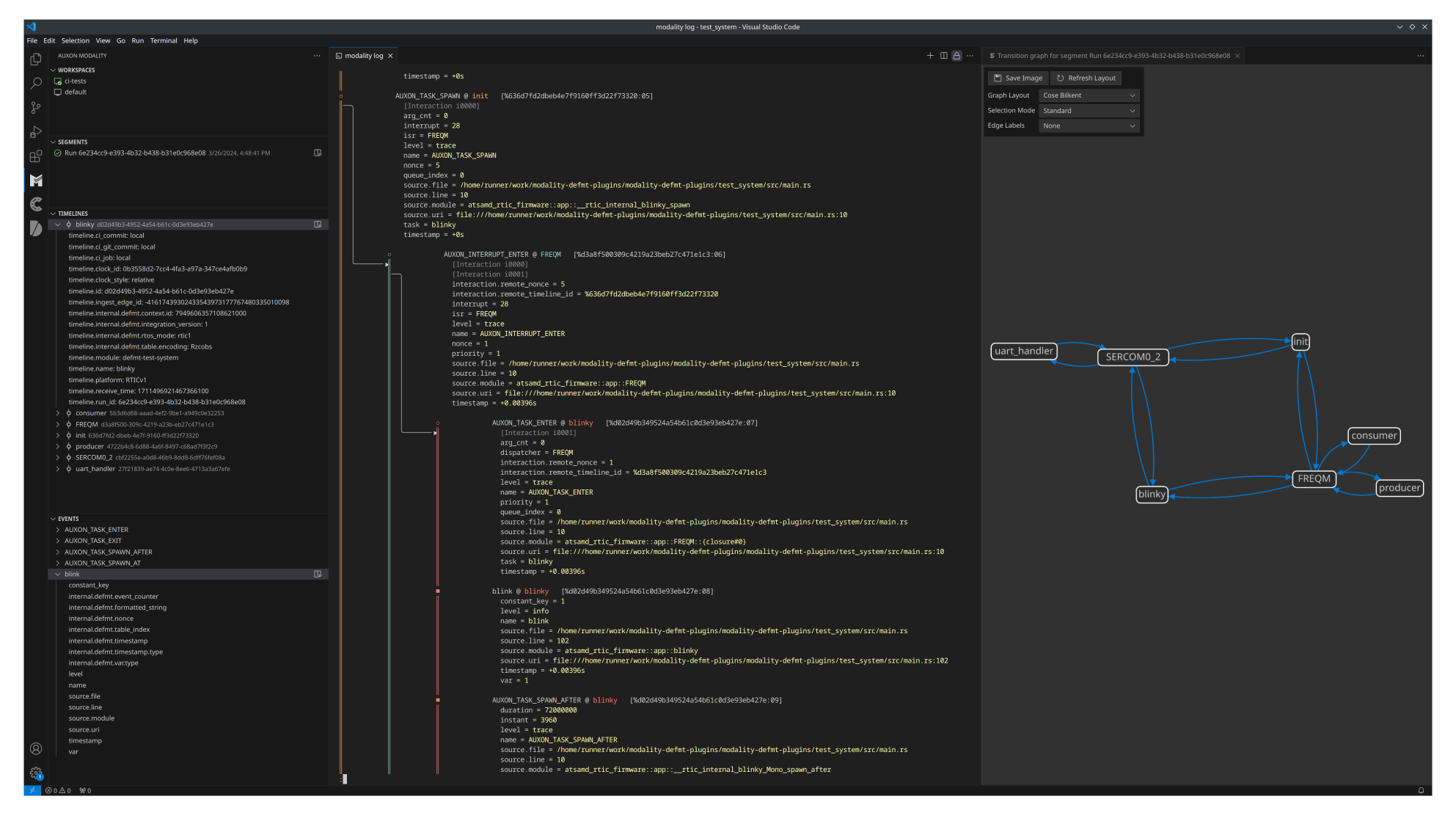Open Run and Debug view
This screenshot has width=1456, height=824.
pos(36,132)
